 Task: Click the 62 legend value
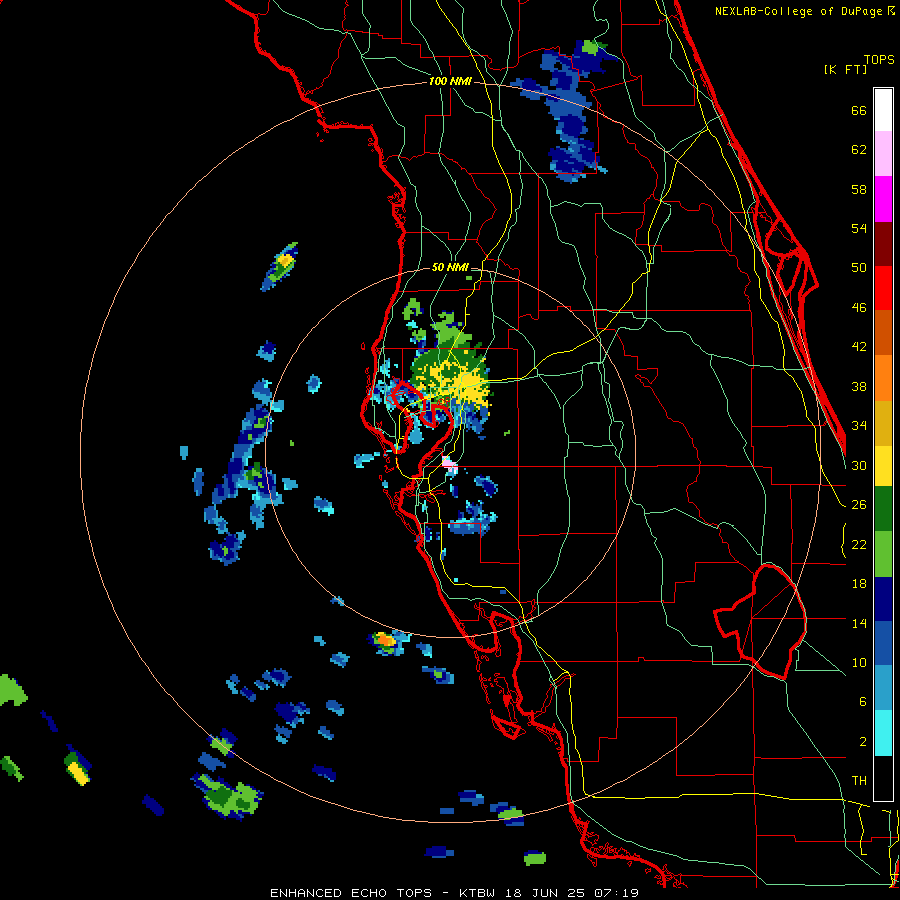point(859,150)
